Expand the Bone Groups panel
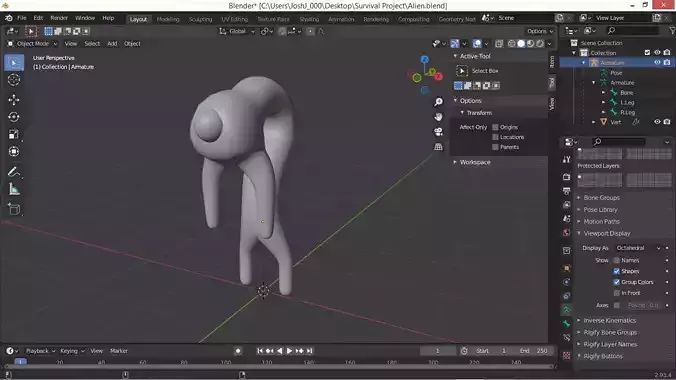The width and height of the screenshot is (676, 380). [x=601, y=198]
